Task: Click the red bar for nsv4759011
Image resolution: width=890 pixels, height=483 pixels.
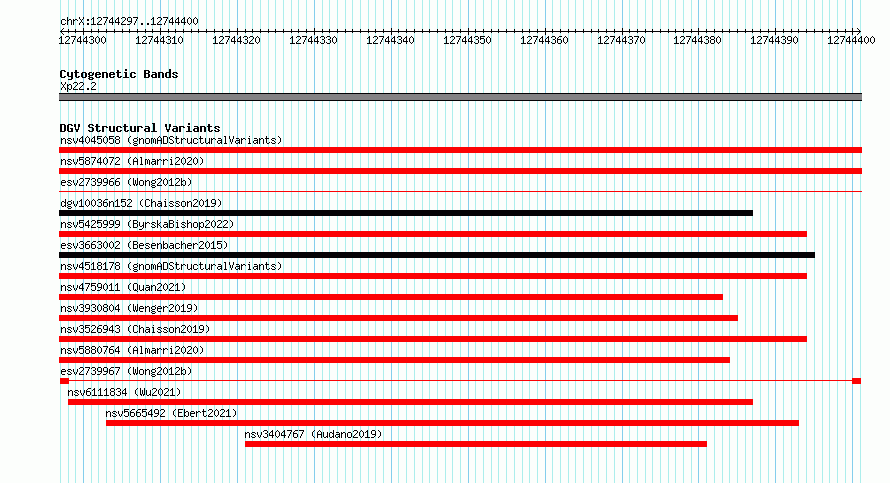Action: (x=391, y=297)
